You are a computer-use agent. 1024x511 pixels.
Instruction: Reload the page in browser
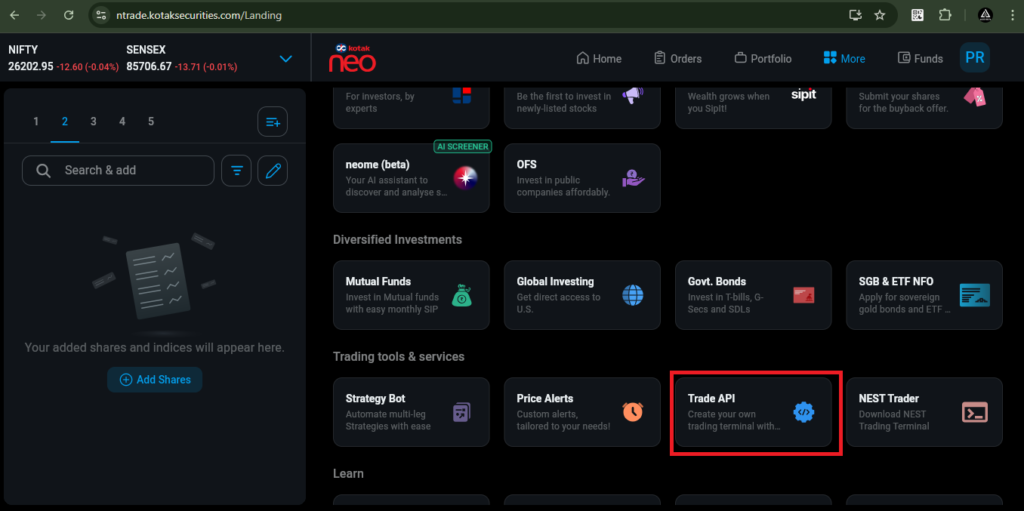coord(68,15)
